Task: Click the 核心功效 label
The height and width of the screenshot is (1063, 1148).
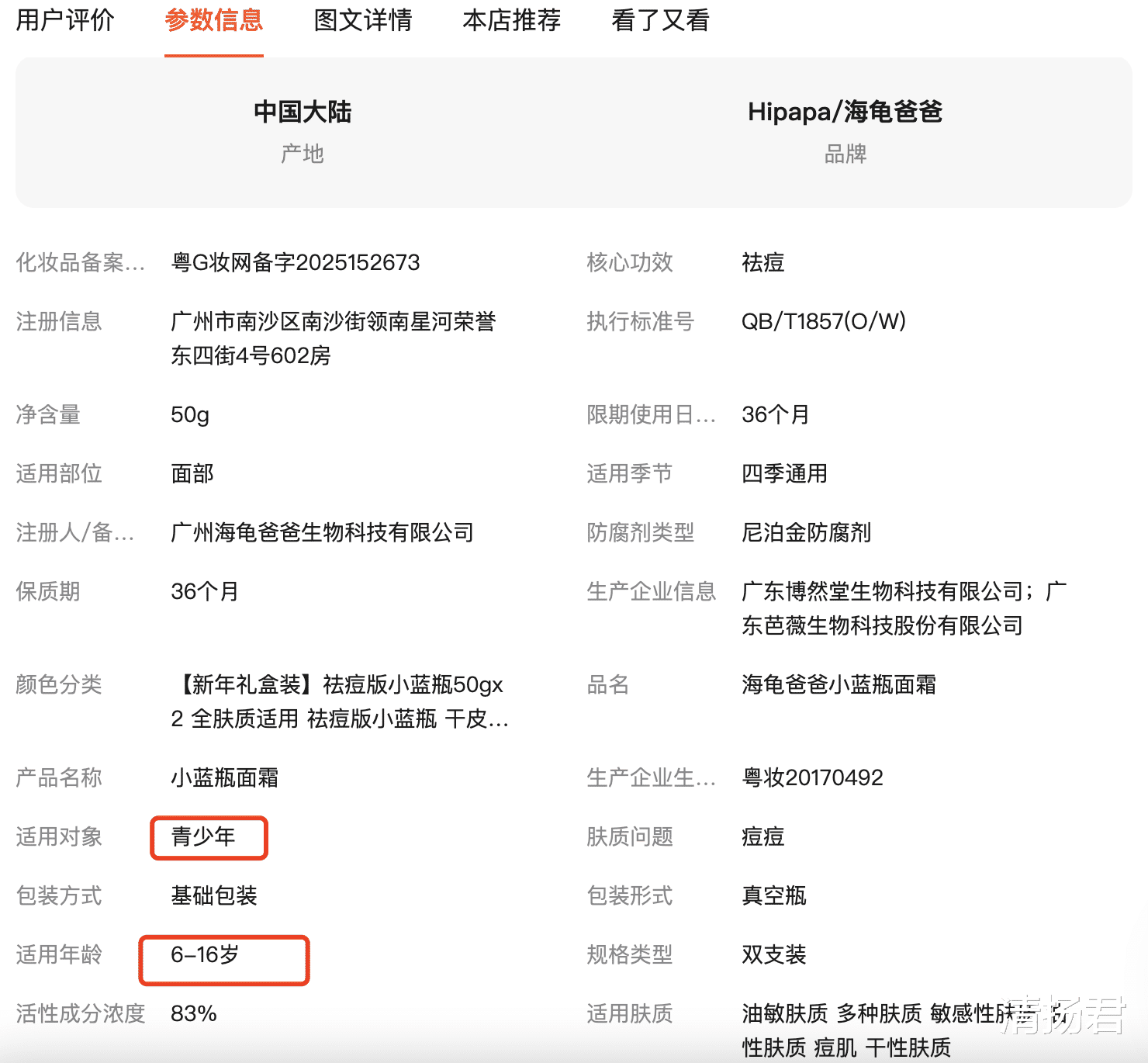Action: tap(630, 262)
